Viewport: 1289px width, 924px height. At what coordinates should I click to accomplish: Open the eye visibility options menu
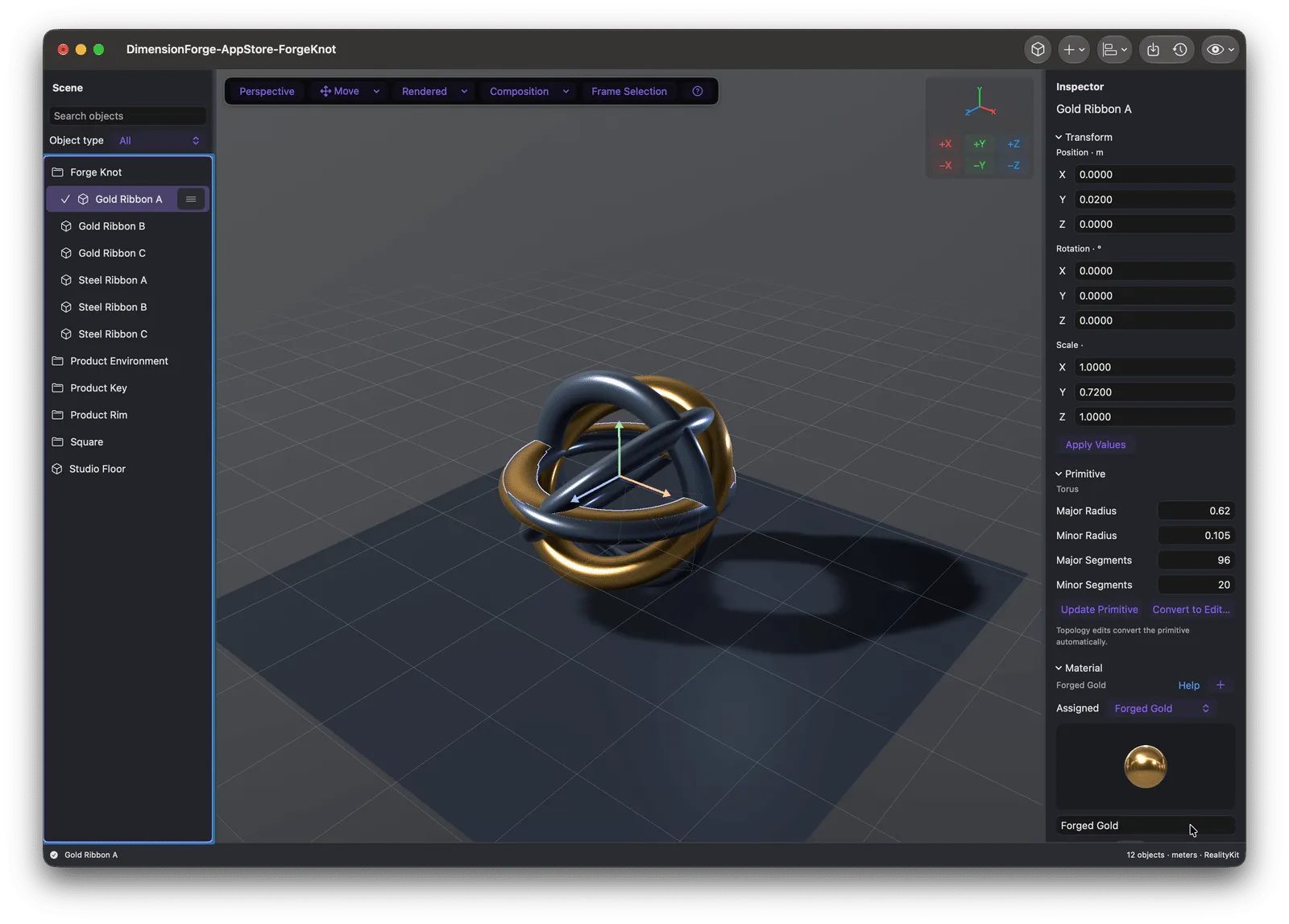point(1220,50)
